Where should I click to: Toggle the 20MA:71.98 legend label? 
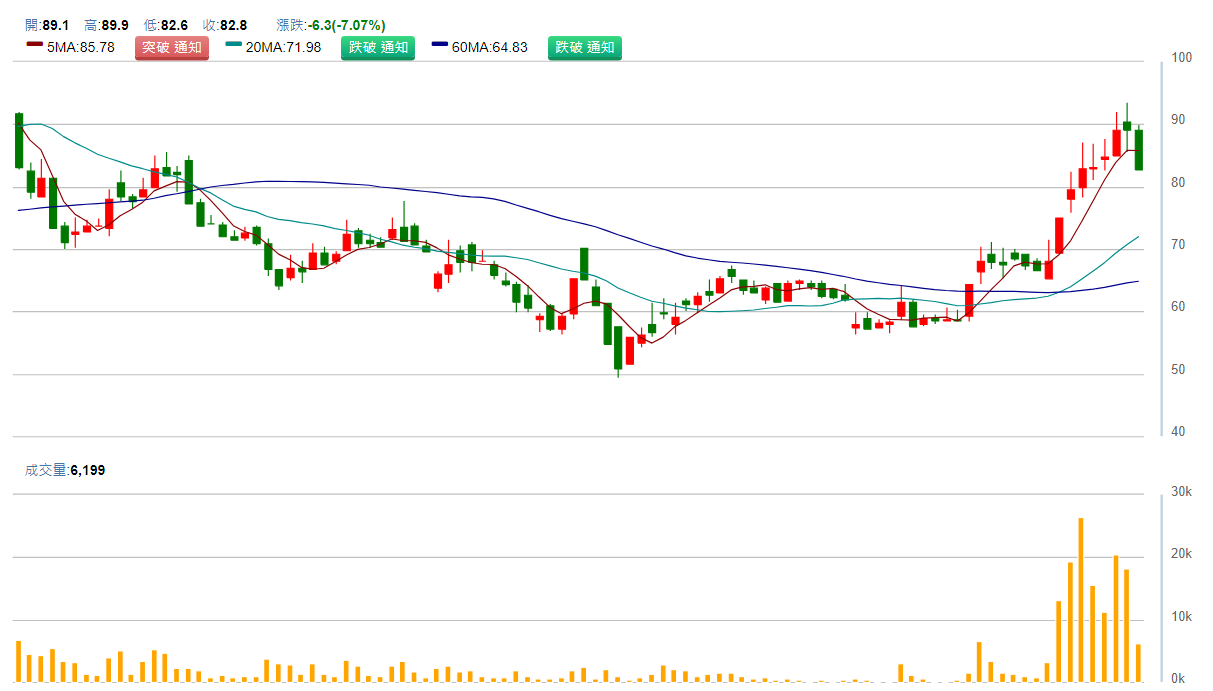pos(283,47)
